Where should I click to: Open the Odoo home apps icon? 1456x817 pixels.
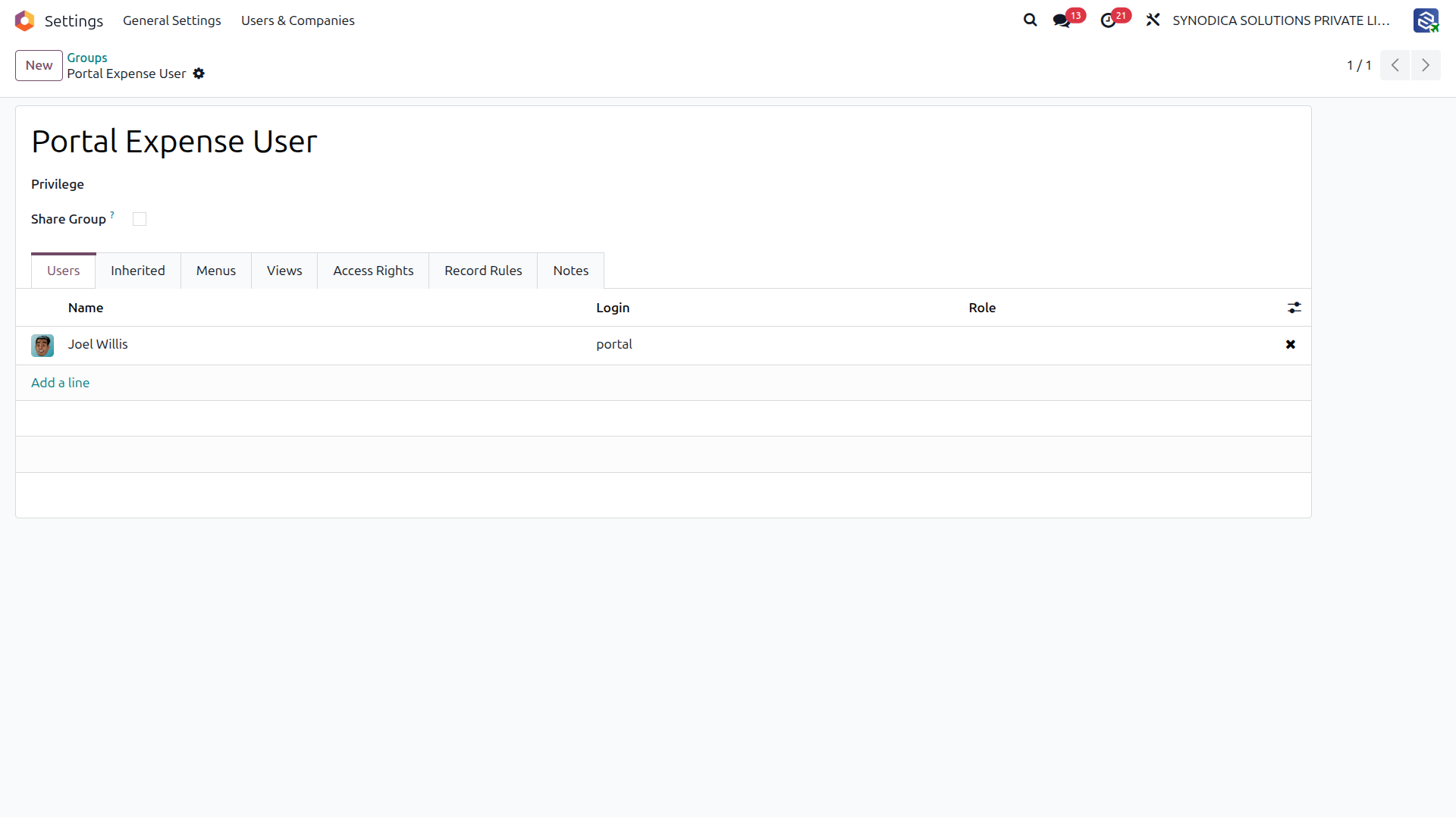(x=24, y=20)
